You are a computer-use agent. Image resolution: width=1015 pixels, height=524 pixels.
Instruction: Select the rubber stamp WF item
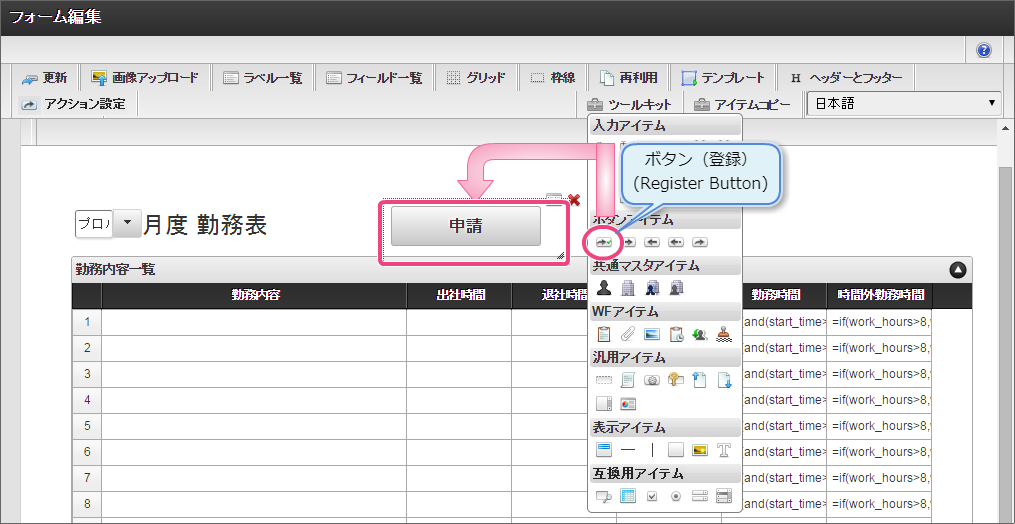click(x=724, y=334)
